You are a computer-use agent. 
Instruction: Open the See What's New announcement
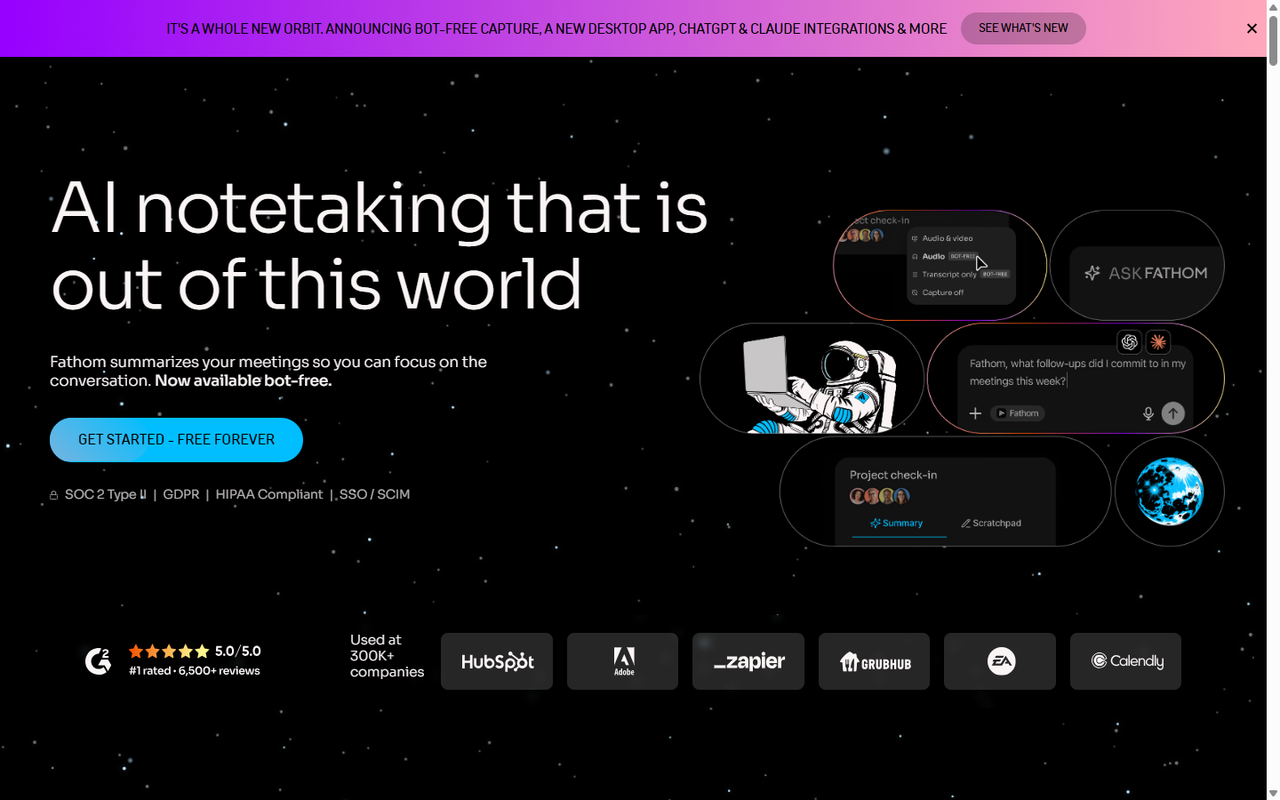(1023, 28)
